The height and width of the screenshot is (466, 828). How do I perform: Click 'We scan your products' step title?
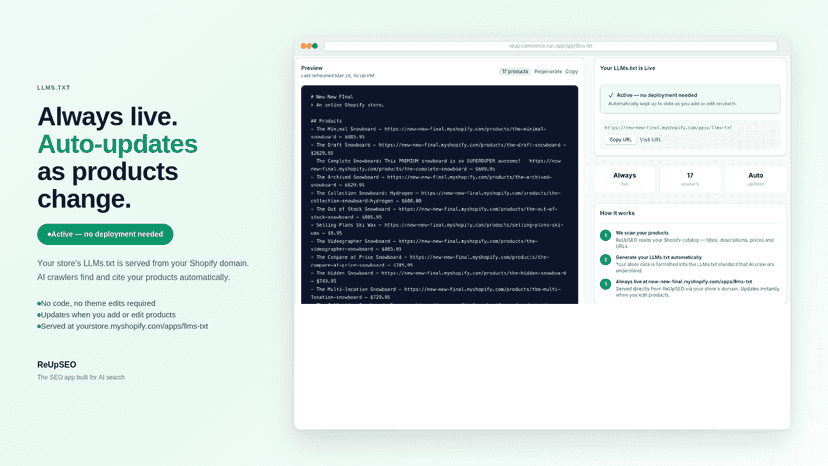pyautogui.click(x=642, y=233)
